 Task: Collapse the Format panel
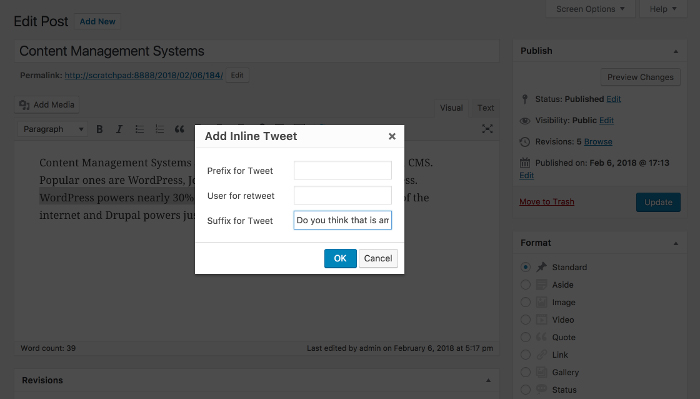click(x=675, y=243)
